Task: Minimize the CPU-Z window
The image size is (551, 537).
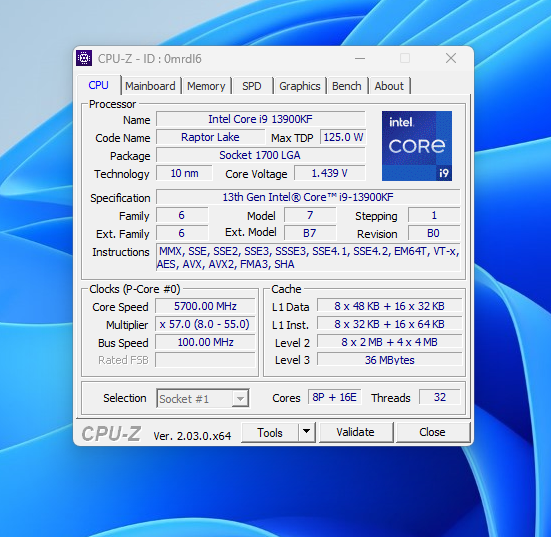Action: tap(360, 58)
